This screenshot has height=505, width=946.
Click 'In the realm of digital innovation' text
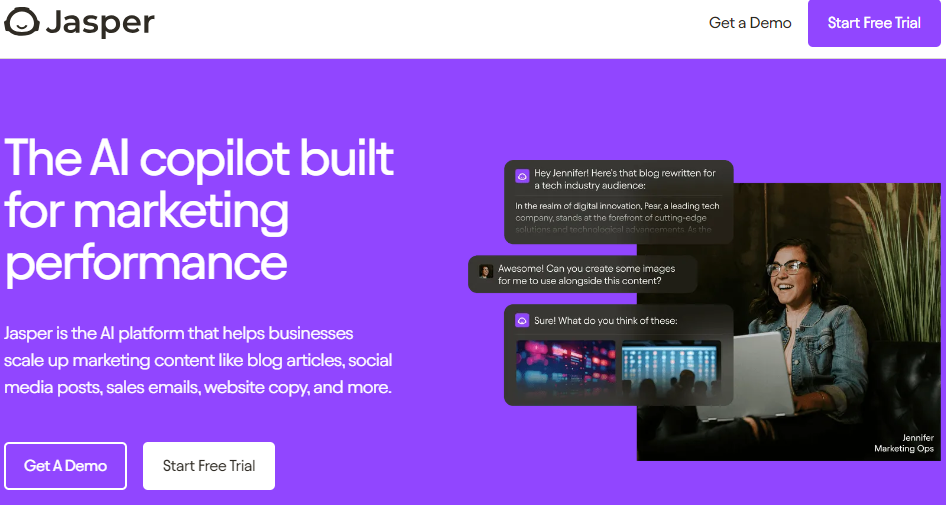pyautogui.click(x=617, y=218)
